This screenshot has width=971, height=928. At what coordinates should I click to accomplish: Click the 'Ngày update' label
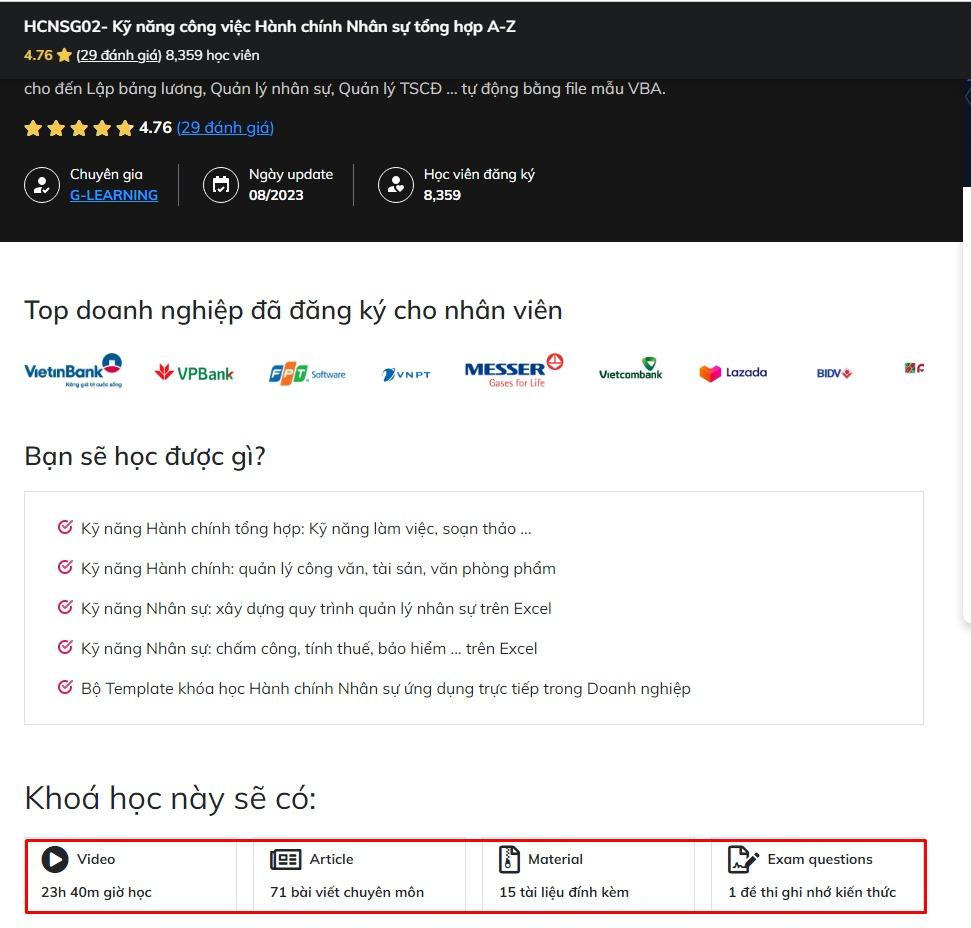(x=291, y=175)
